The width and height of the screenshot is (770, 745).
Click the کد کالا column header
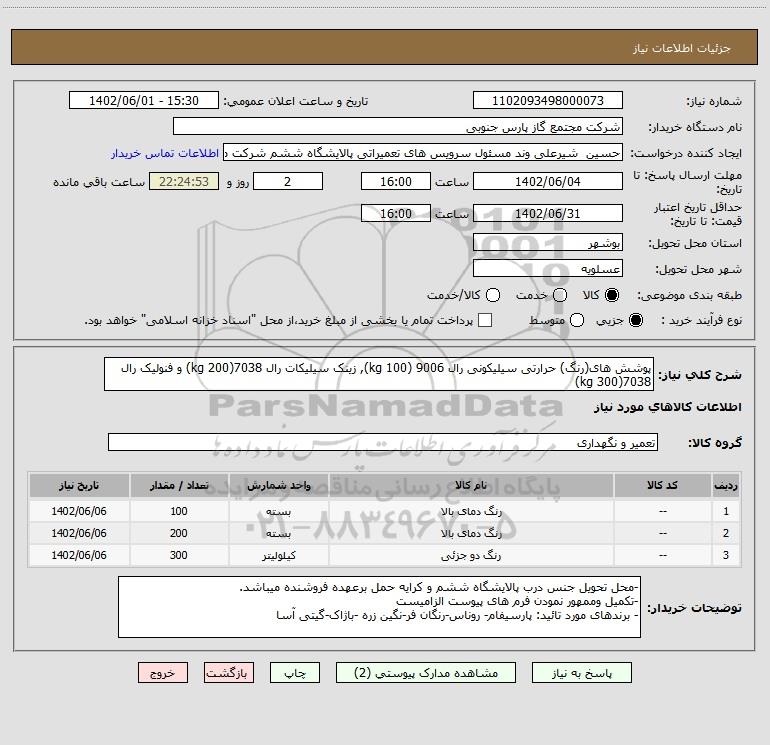click(662, 486)
